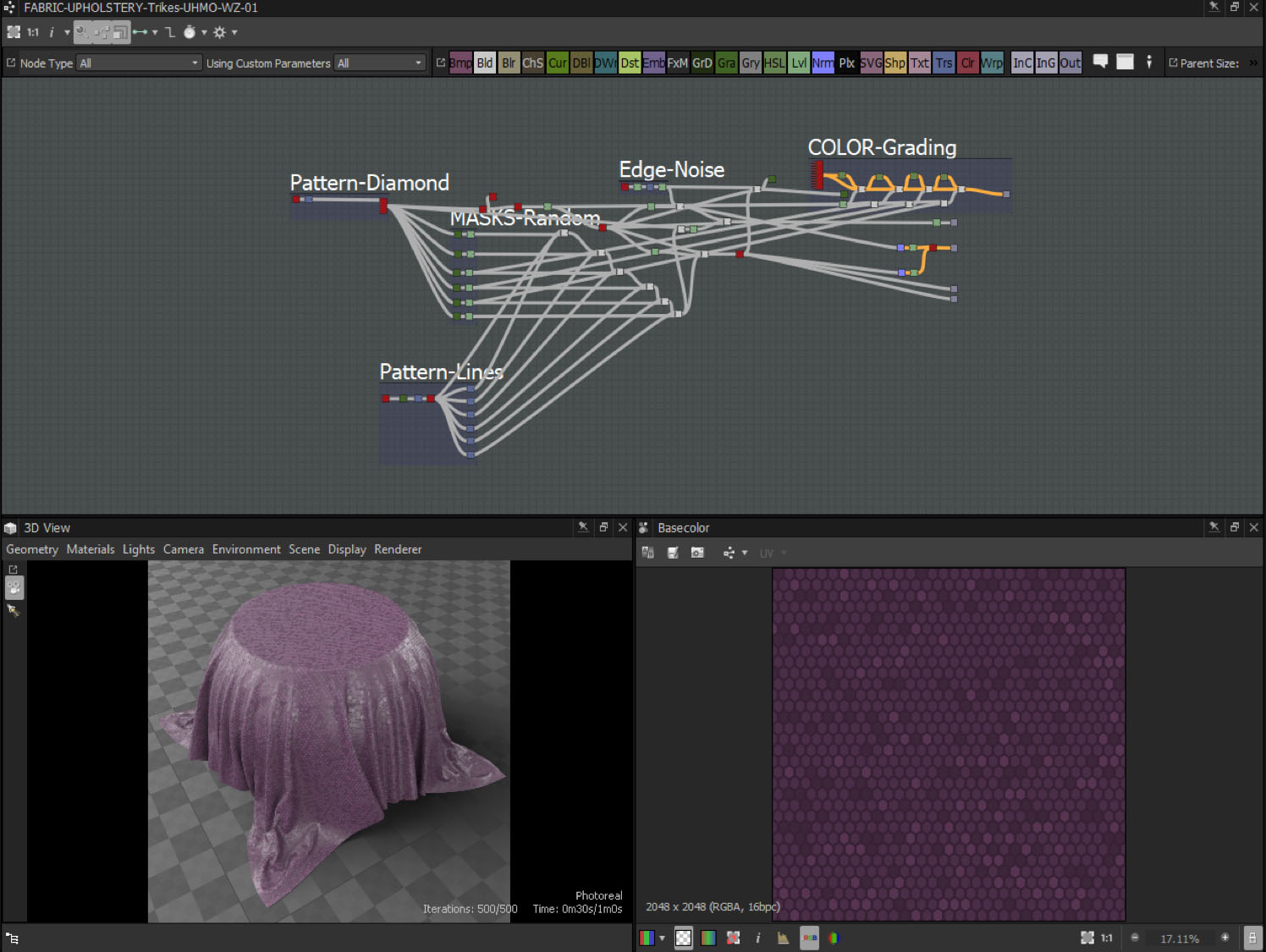Add a Normal node using Nrm
This screenshot has height=952, width=1266.
pyautogui.click(x=823, y=63)
